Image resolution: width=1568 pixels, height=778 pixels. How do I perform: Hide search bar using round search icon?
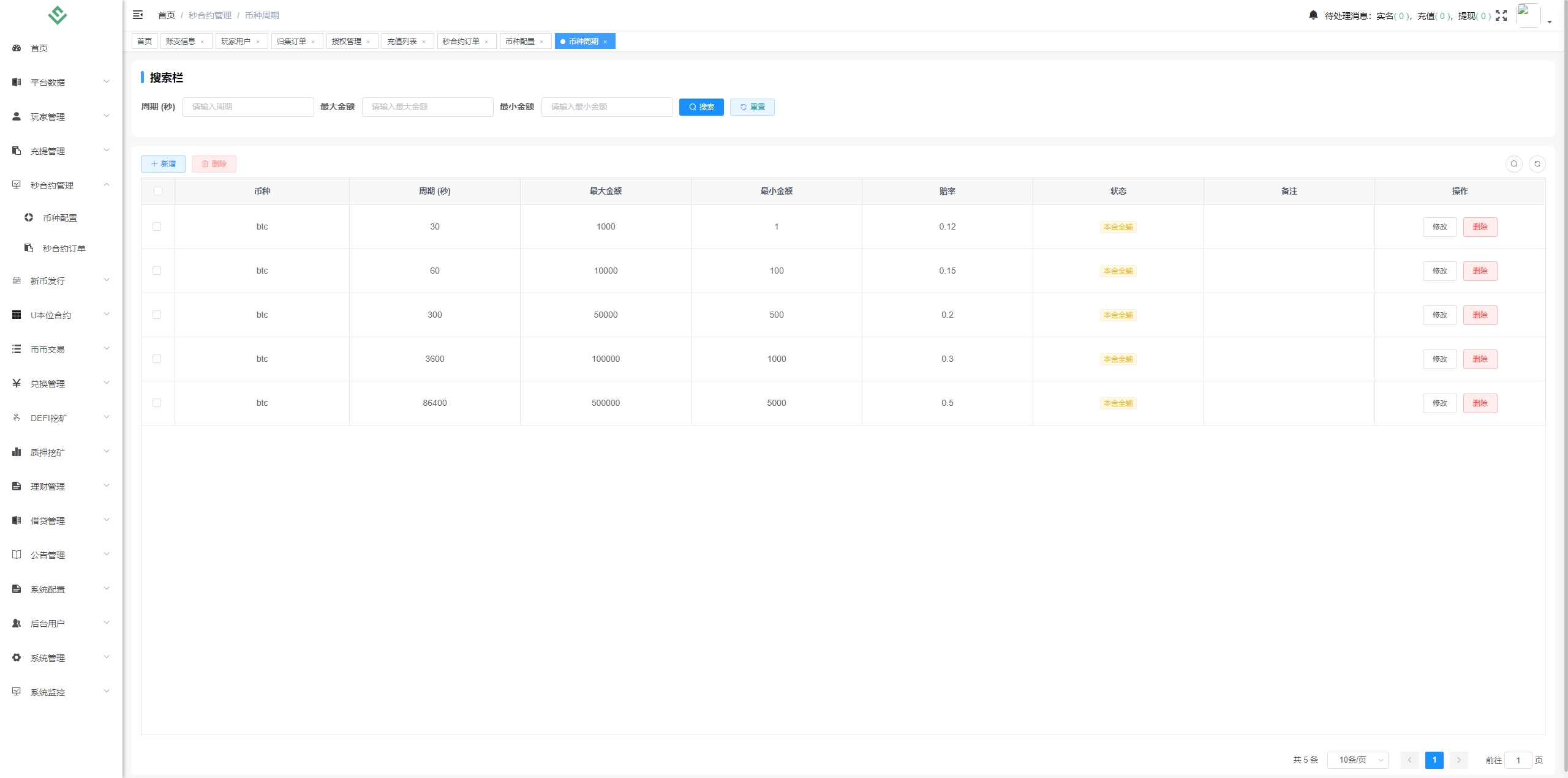click(1513, 163)
